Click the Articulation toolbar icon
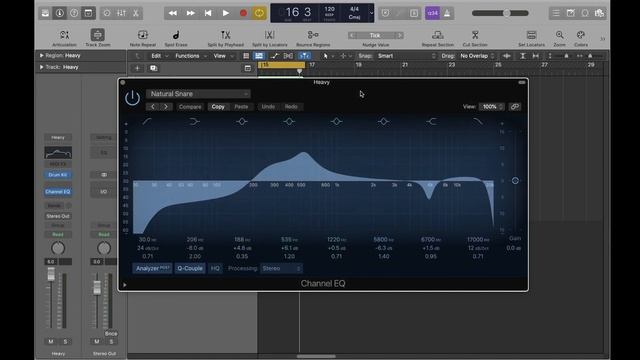Viewport: 640px width, 360px height. tap(64, 35)
